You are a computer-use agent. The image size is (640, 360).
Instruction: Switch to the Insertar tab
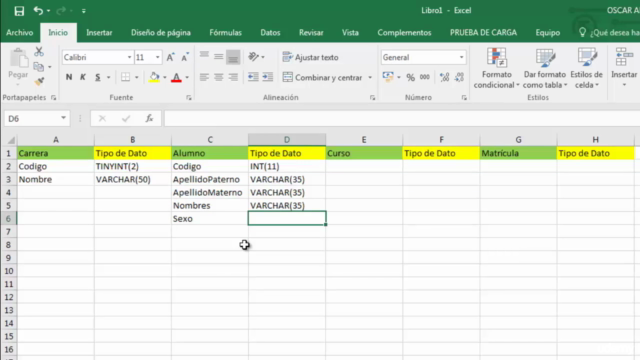99,33
